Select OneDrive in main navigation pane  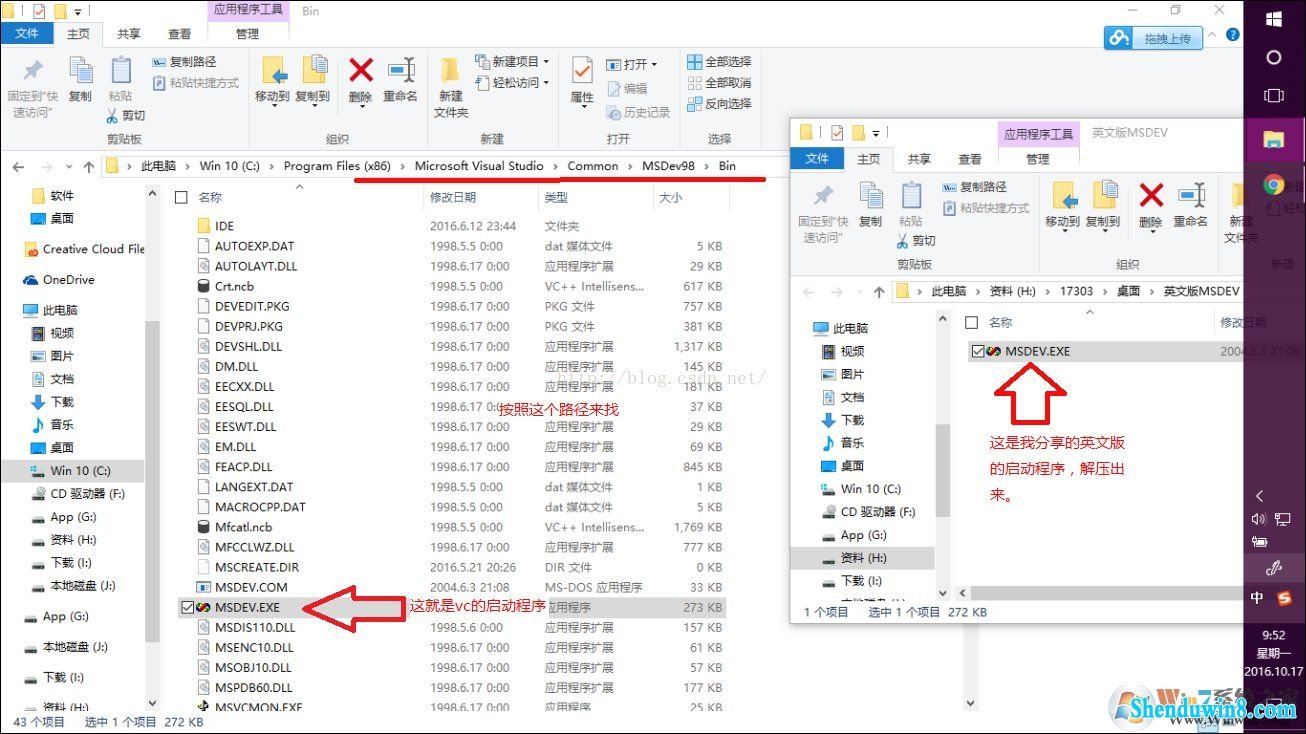[68, 280]
